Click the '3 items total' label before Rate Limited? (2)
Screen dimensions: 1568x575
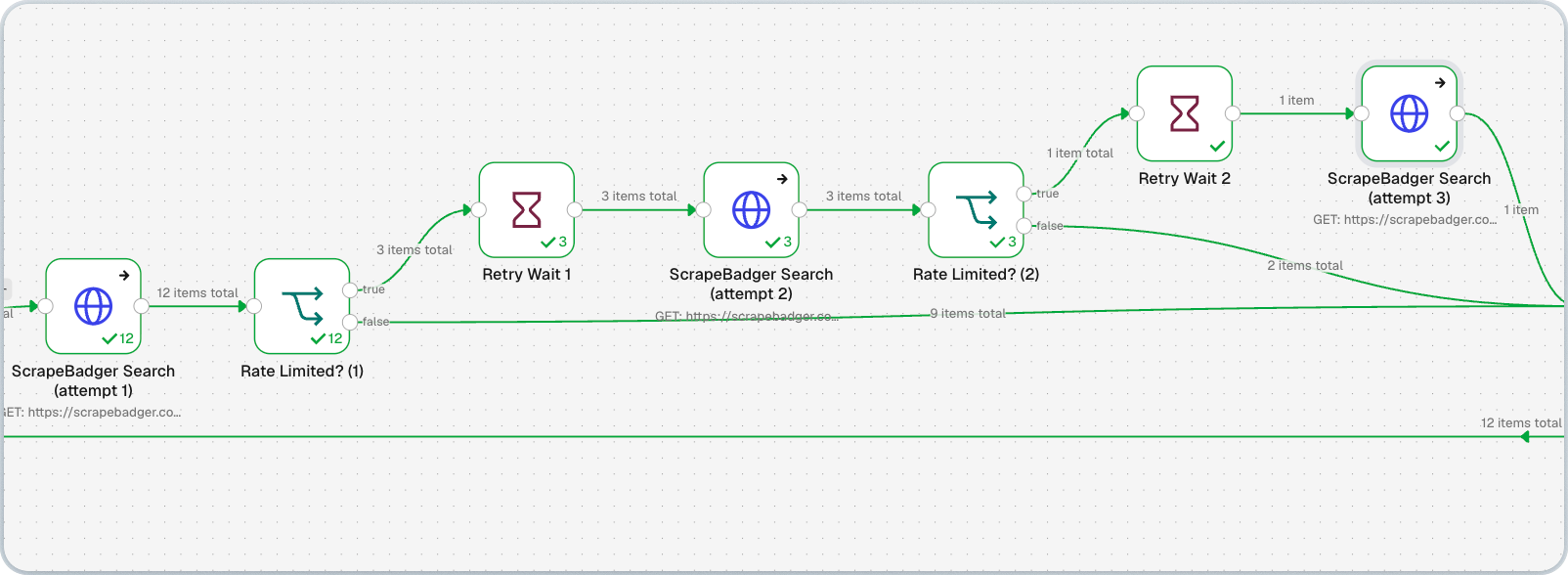(x=864, y=196)
